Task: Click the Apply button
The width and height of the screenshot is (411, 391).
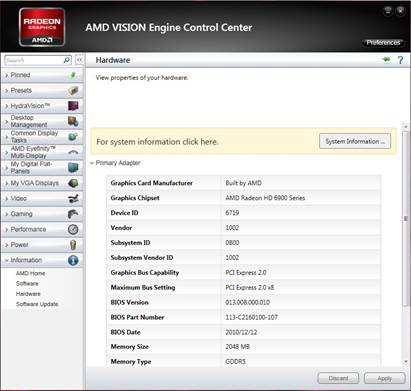Action: click(385, 378)
